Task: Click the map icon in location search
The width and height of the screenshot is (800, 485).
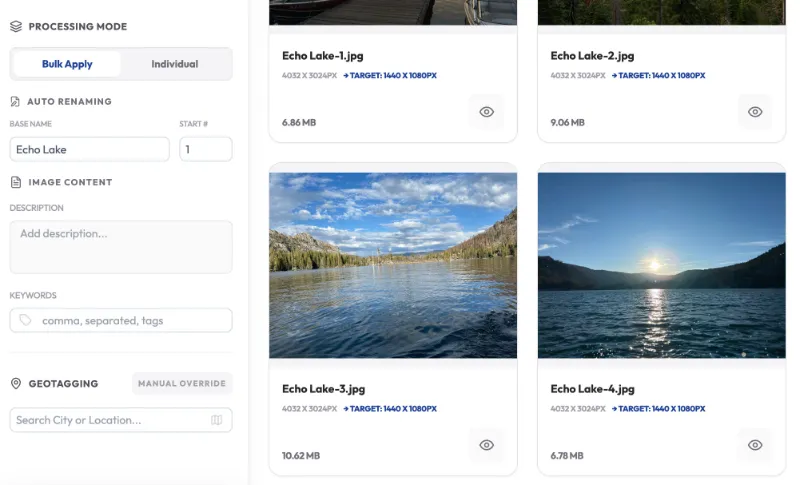Action: 217,420
